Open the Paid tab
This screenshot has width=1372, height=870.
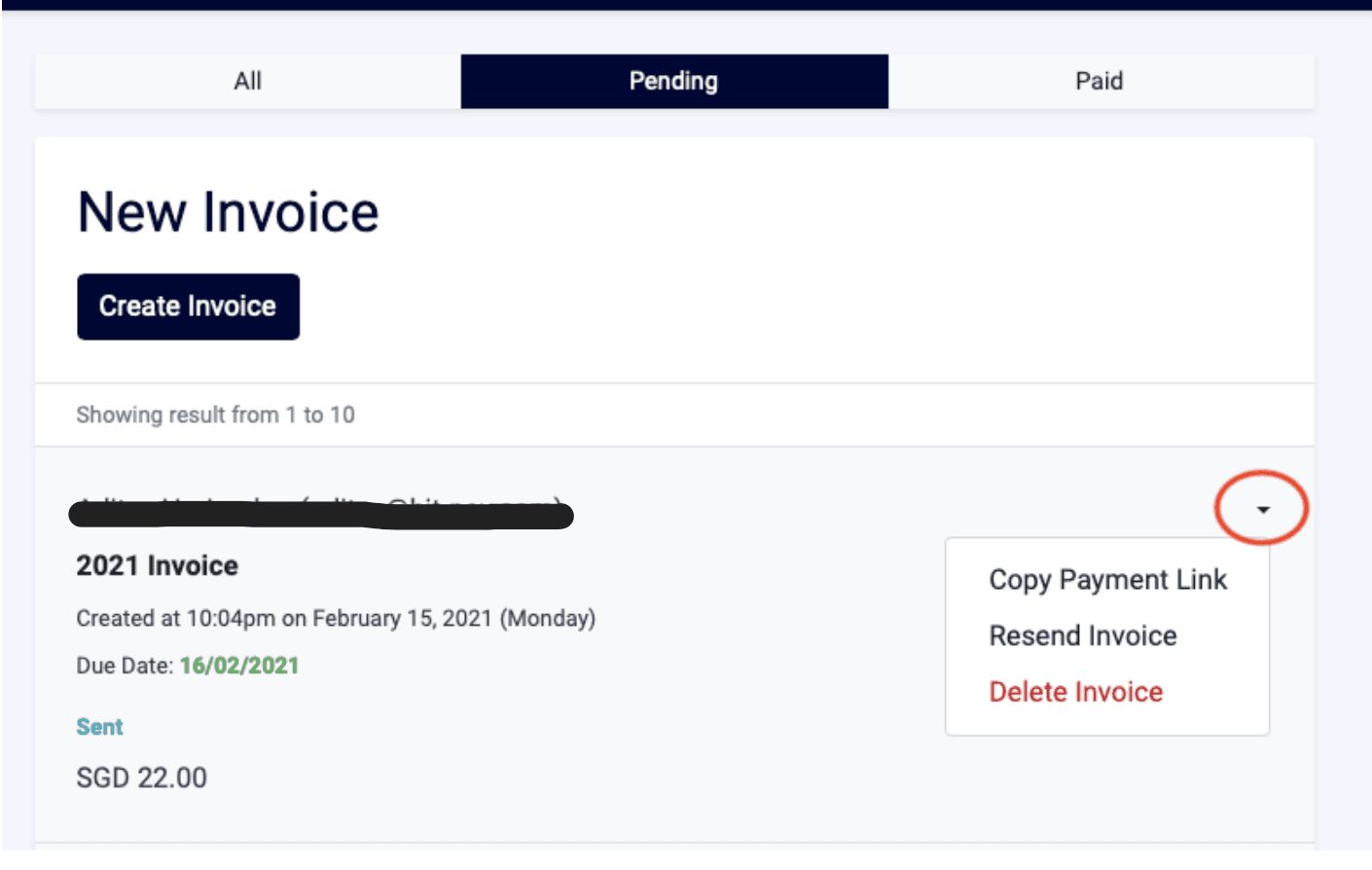coord(1101,81)
